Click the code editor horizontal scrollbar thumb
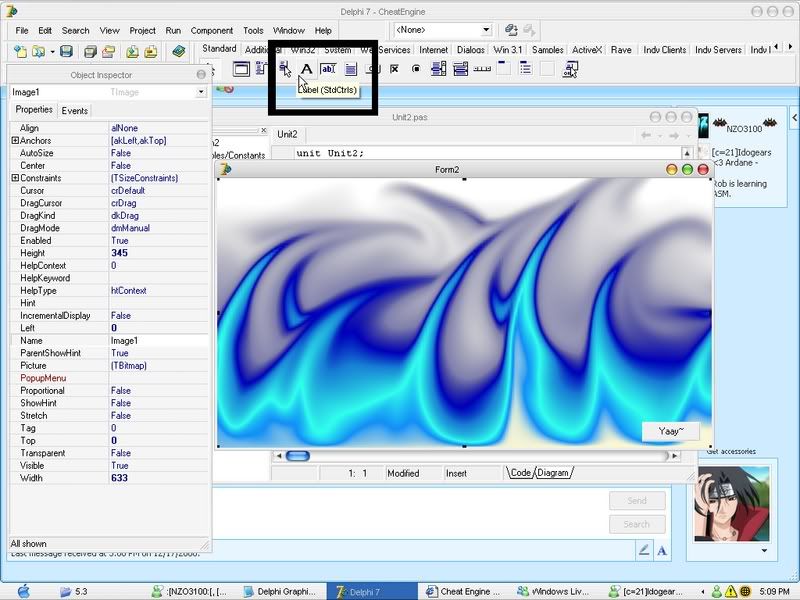Viewport: 800px width, 600px height. (297, 456)
